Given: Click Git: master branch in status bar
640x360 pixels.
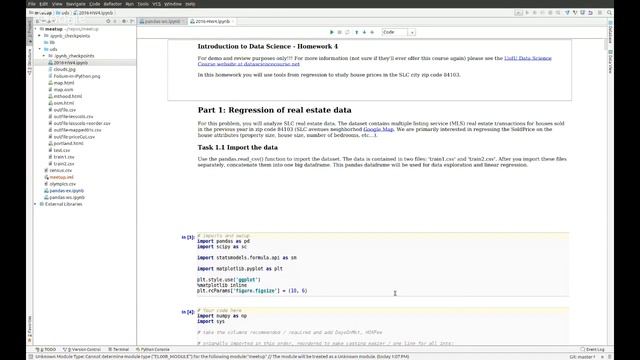Looking at the screenshot, I should pyautogui.click(x=583, y=357).
